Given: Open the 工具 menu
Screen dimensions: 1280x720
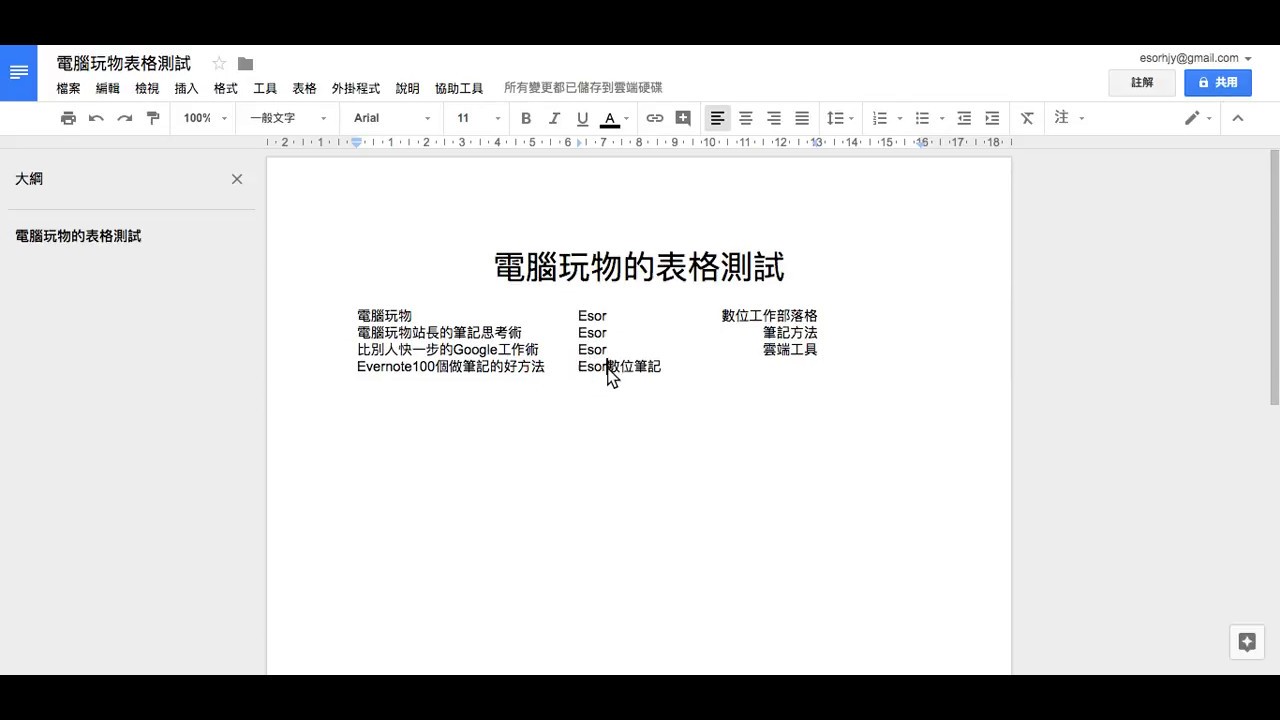Looking at the screenshot, I should 265,89.
